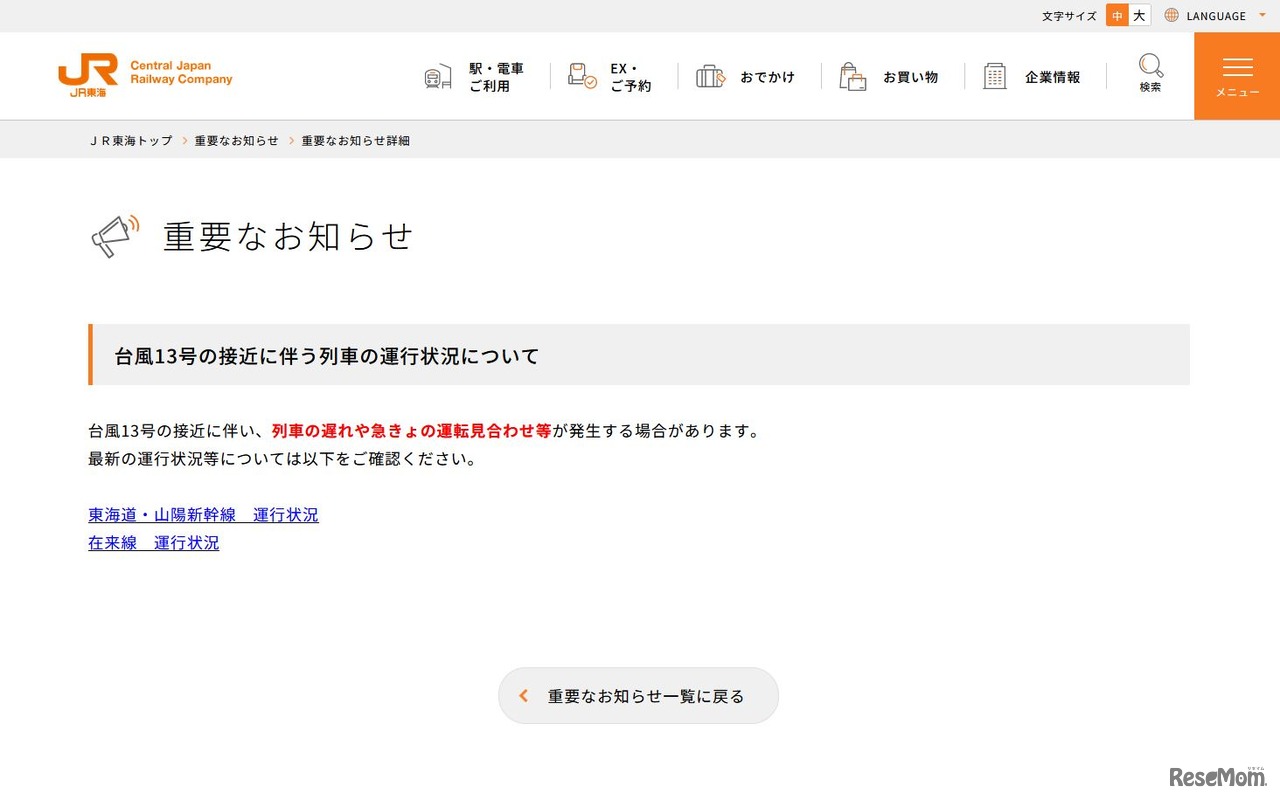Open the 企業情報 menu
This screenshot has height=800, width=1280.
point(1052,77)
